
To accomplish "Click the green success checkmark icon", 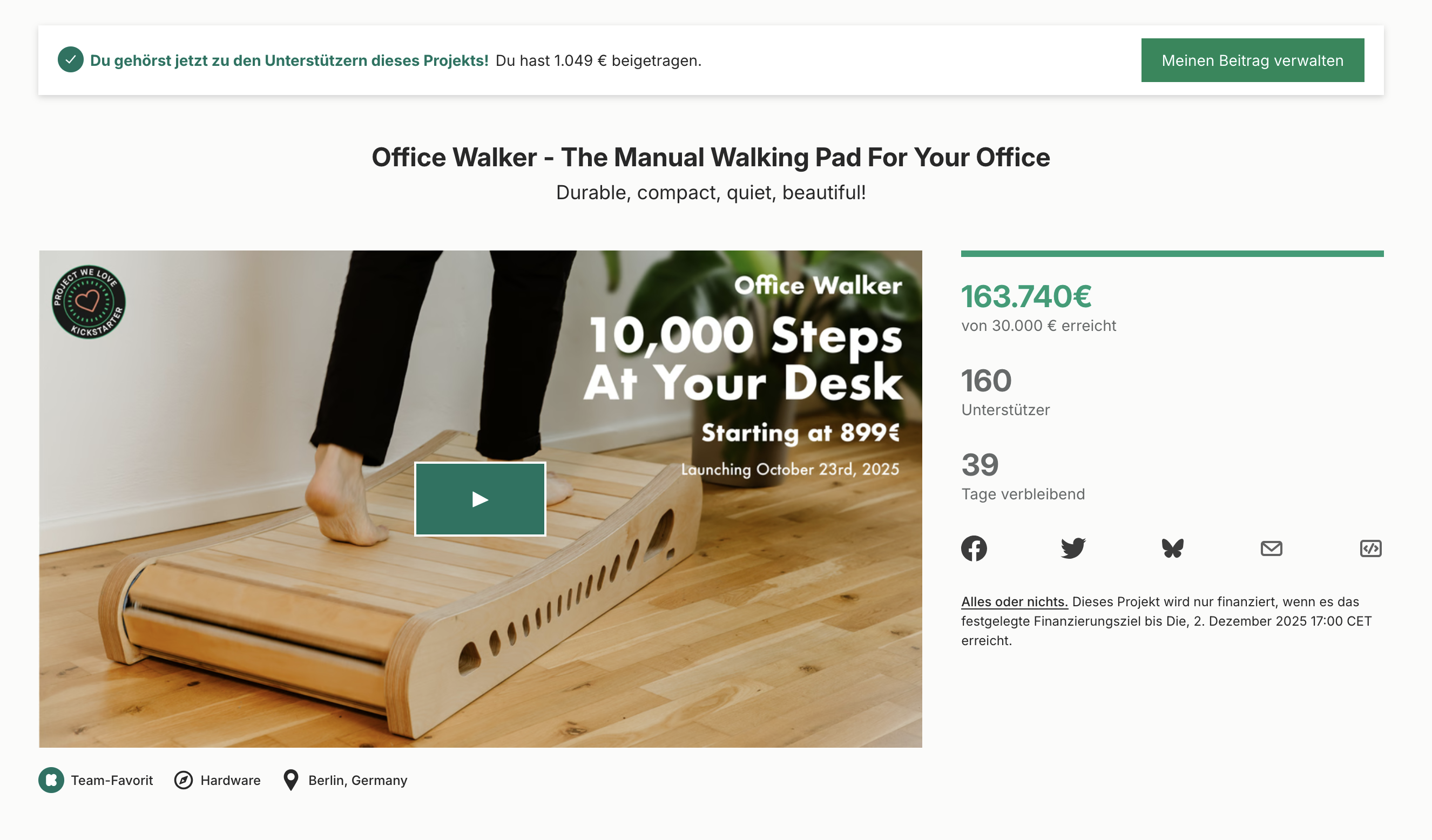I will click(x=70, y=59).
